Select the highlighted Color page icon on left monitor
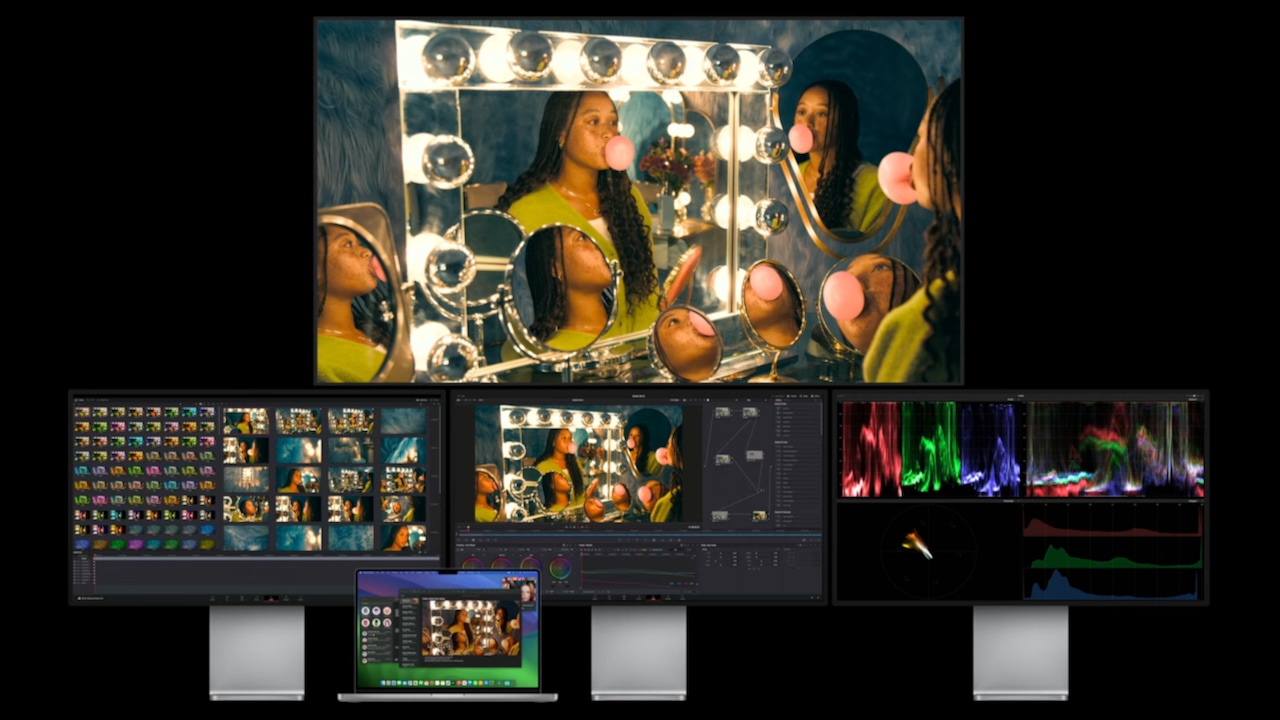Image resolution: width=1280 pixels, height=720 pixels. 271,598
